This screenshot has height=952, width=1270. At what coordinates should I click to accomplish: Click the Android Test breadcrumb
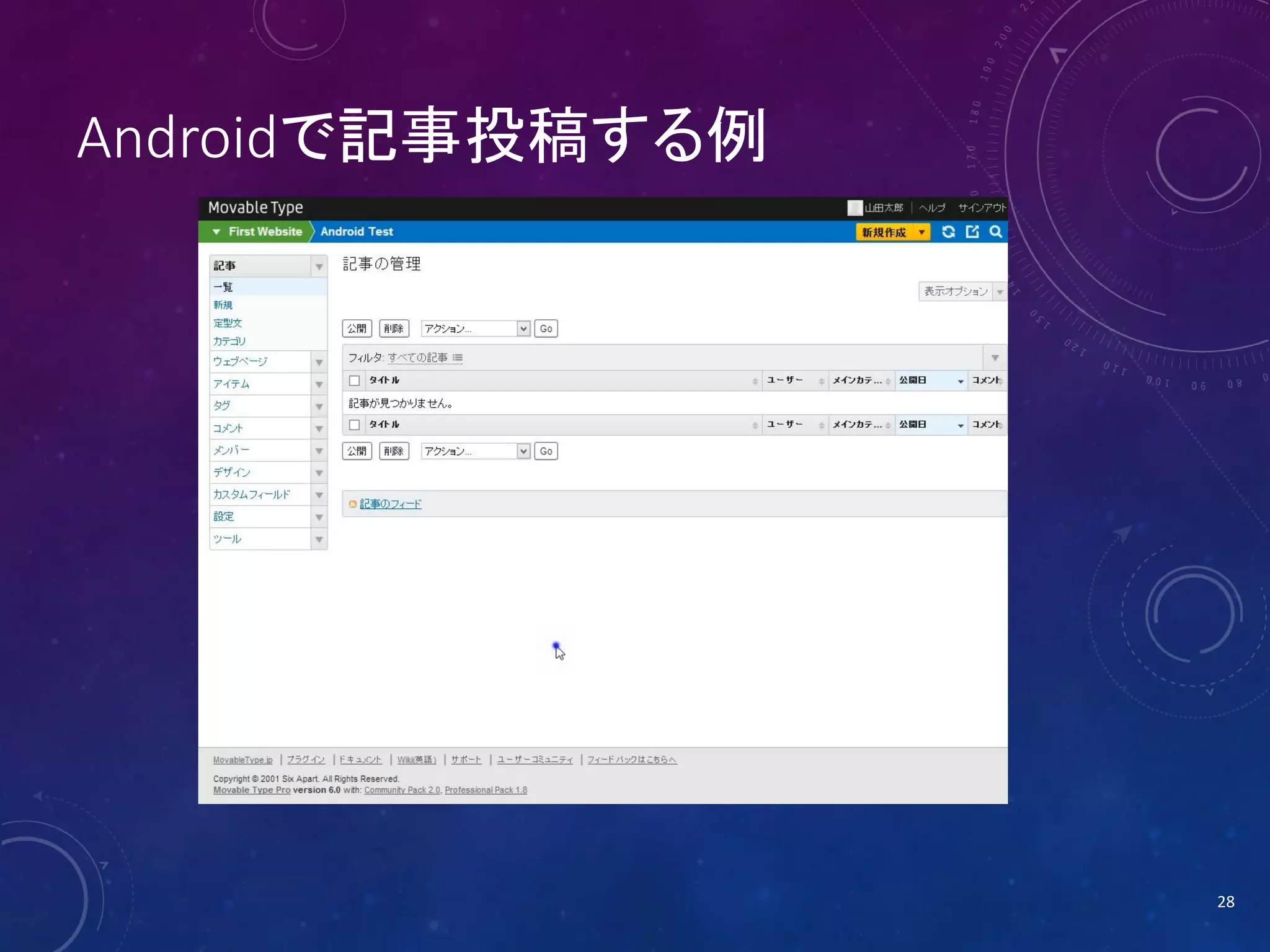[x=357, y=232]
